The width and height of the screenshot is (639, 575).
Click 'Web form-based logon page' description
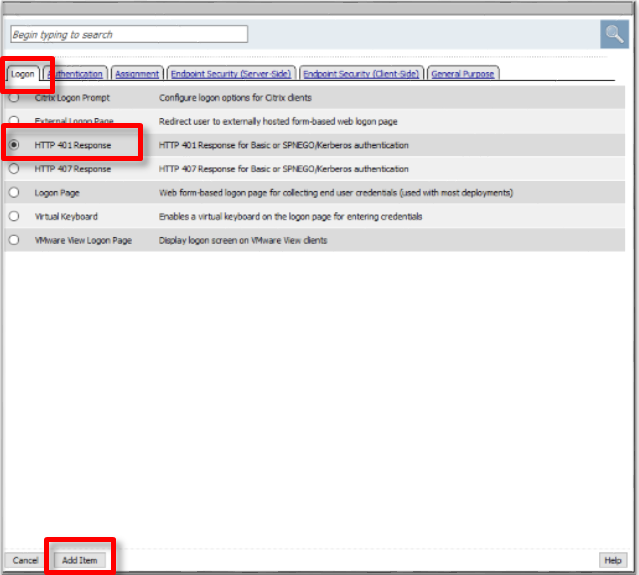[336, 193]
